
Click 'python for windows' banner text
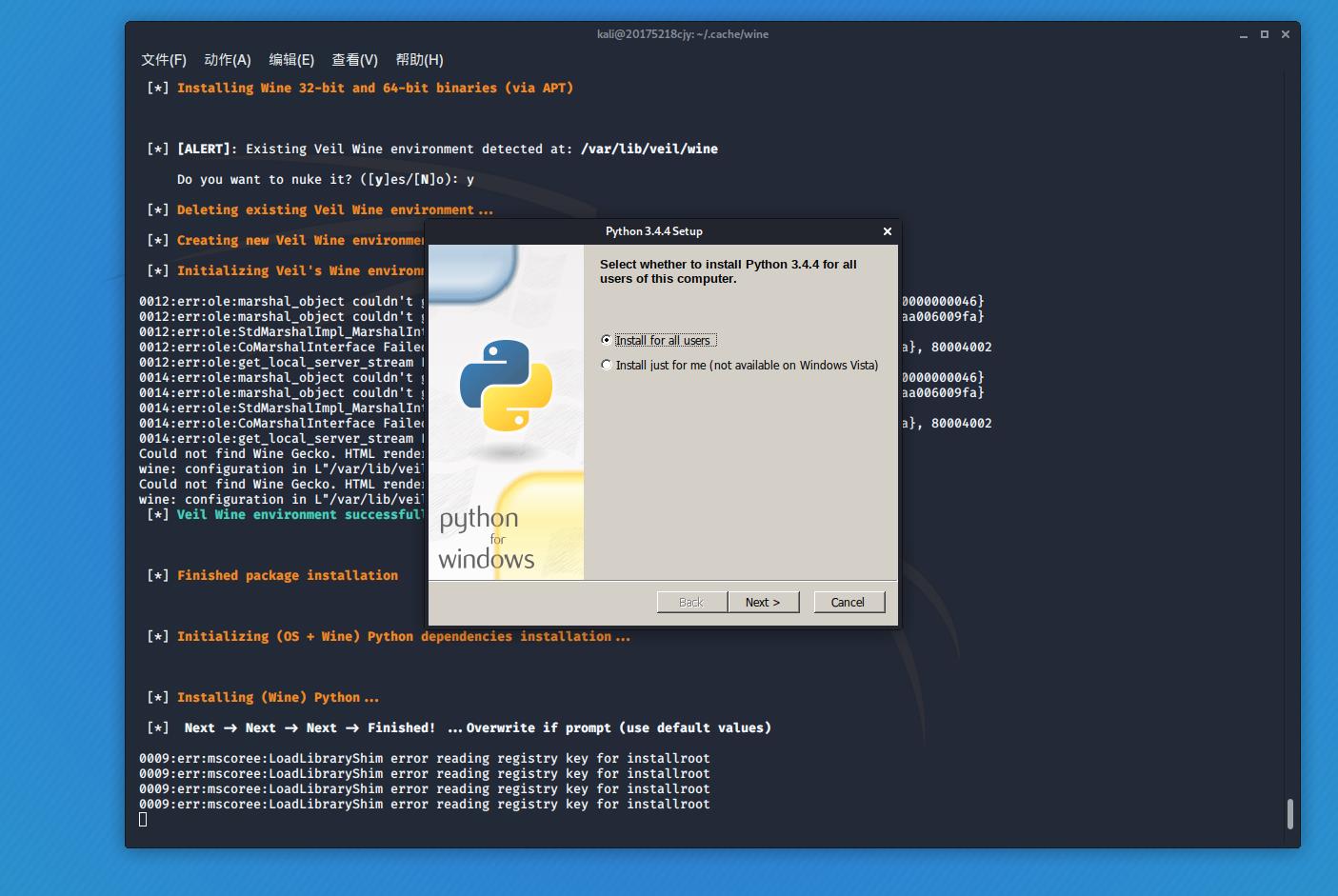[x=487, y=538]
